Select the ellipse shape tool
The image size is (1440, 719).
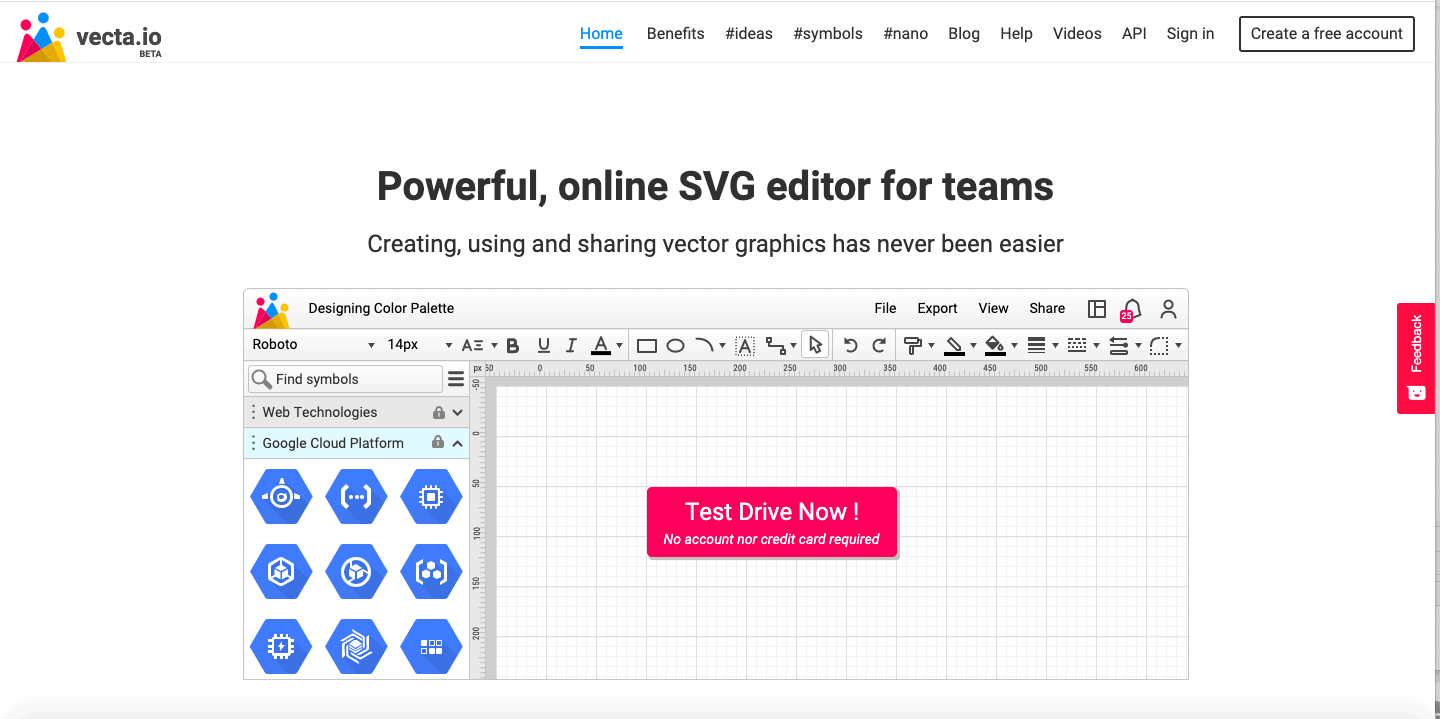coord(676,345)
